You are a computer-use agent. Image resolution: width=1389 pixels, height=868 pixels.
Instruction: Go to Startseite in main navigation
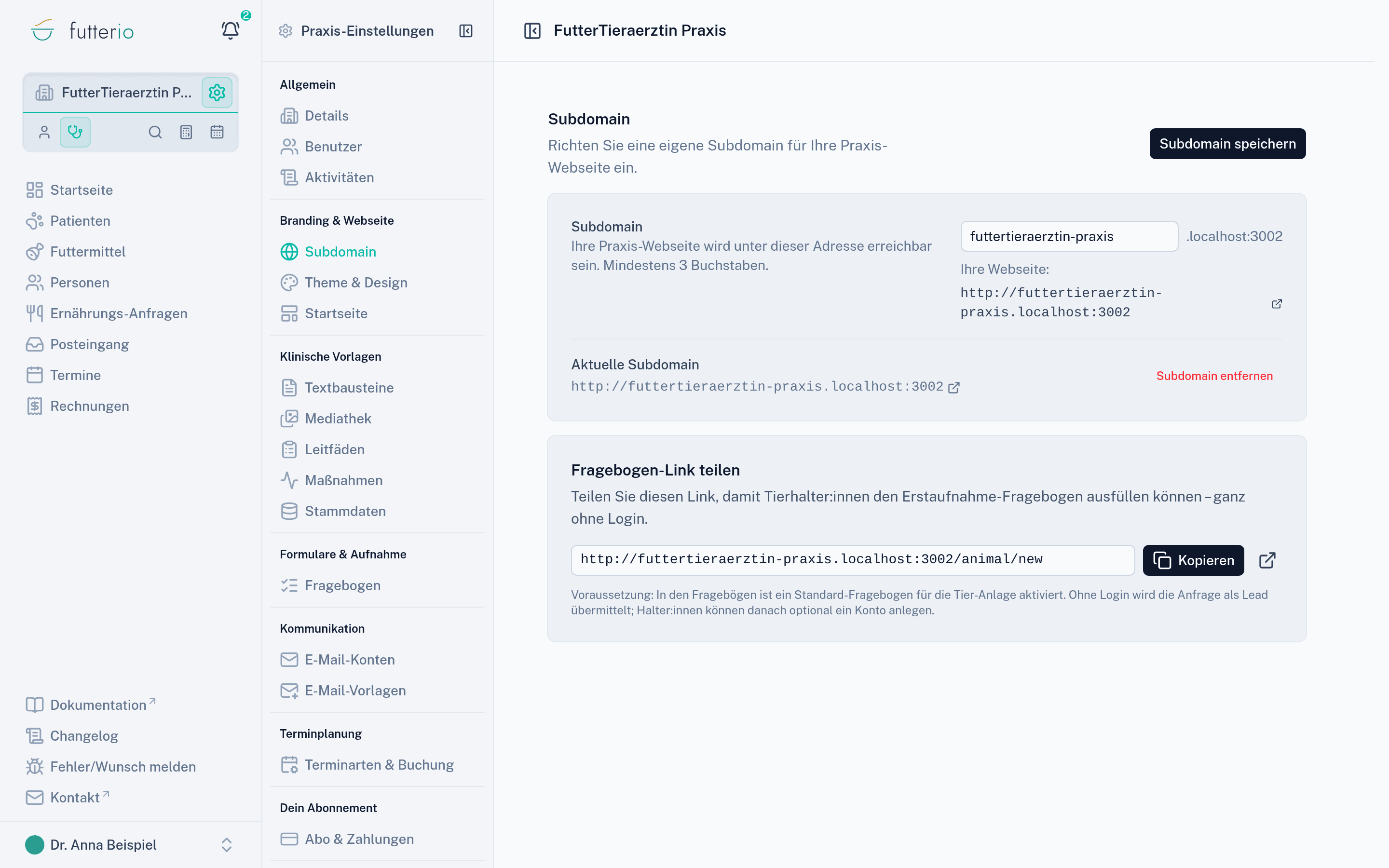(69, 190)
